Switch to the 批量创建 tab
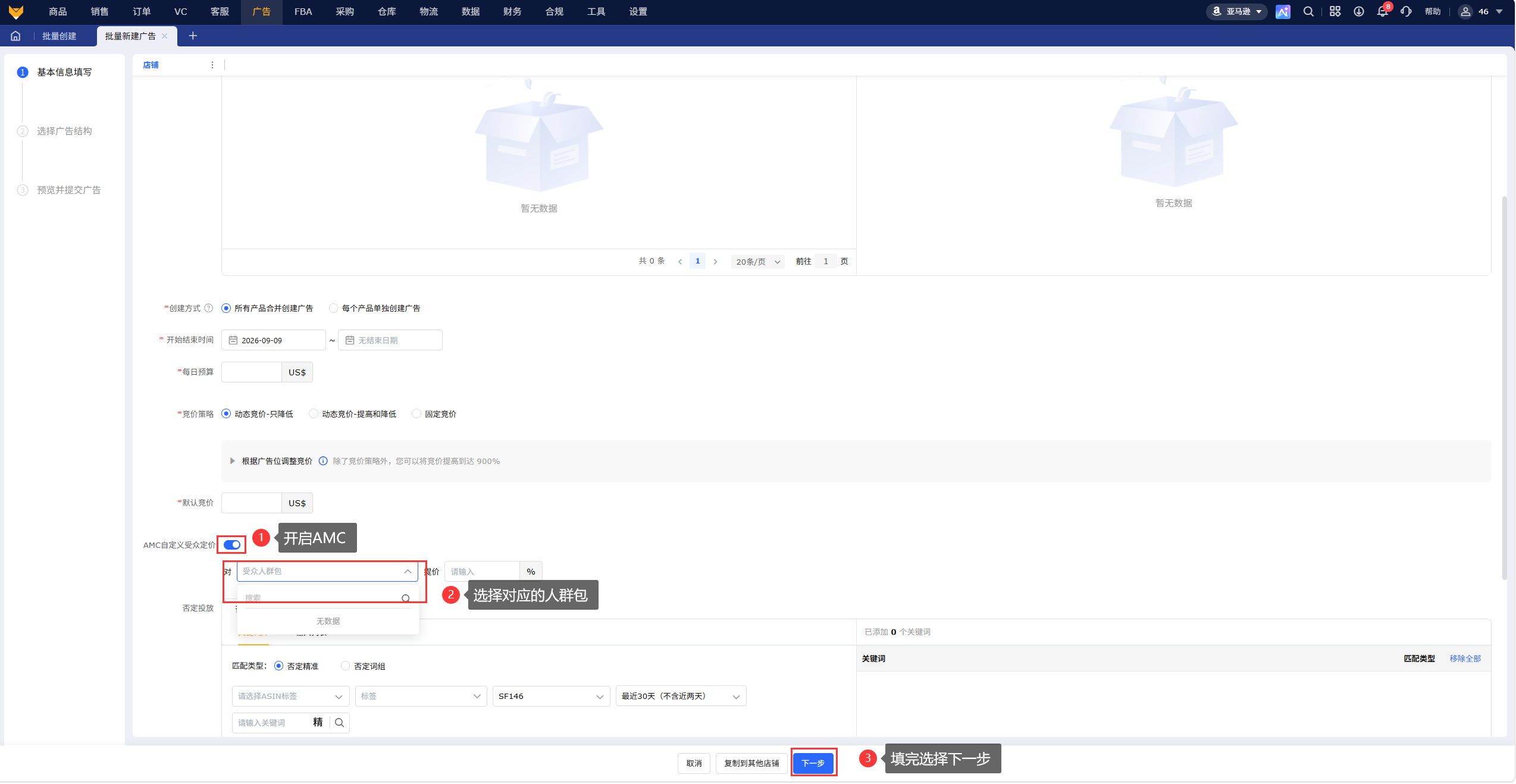The width and height of the screenshot is (1516, 784). (x=59, y=36)
